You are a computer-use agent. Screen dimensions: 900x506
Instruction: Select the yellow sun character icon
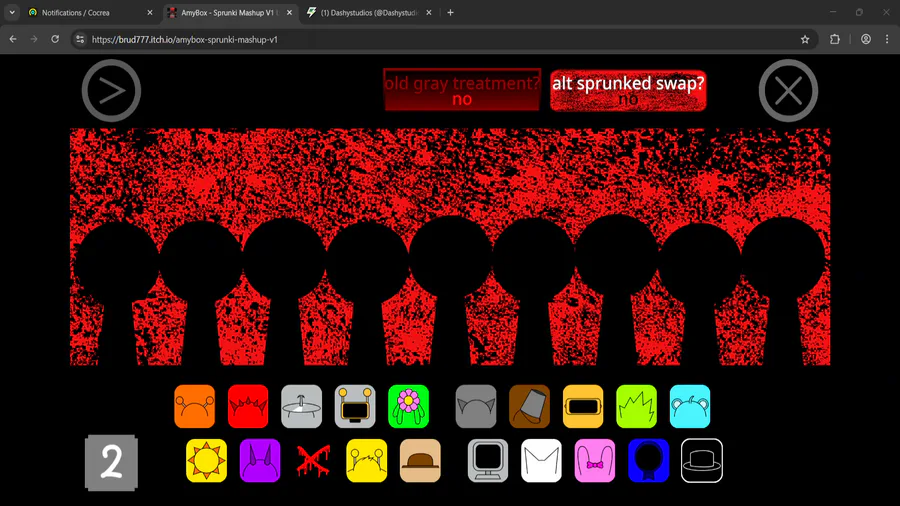(207, 461)
